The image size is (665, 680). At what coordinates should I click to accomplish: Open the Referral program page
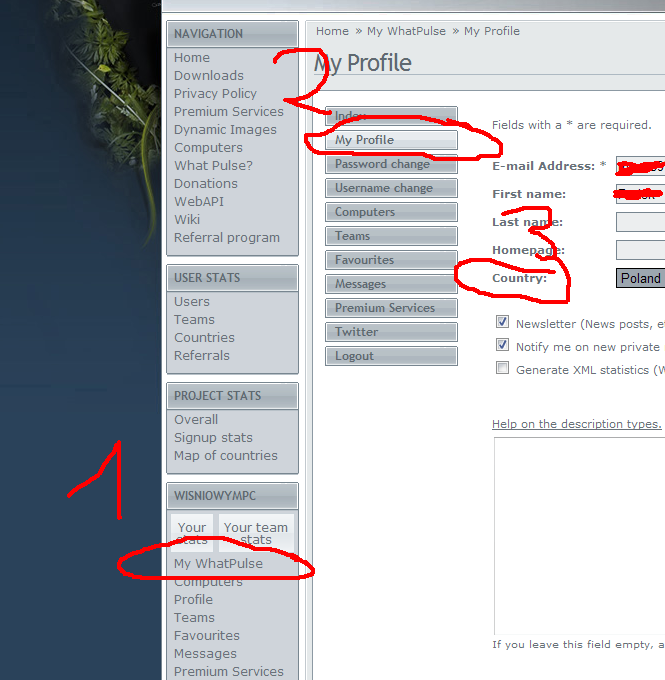(x=227, y=238)
